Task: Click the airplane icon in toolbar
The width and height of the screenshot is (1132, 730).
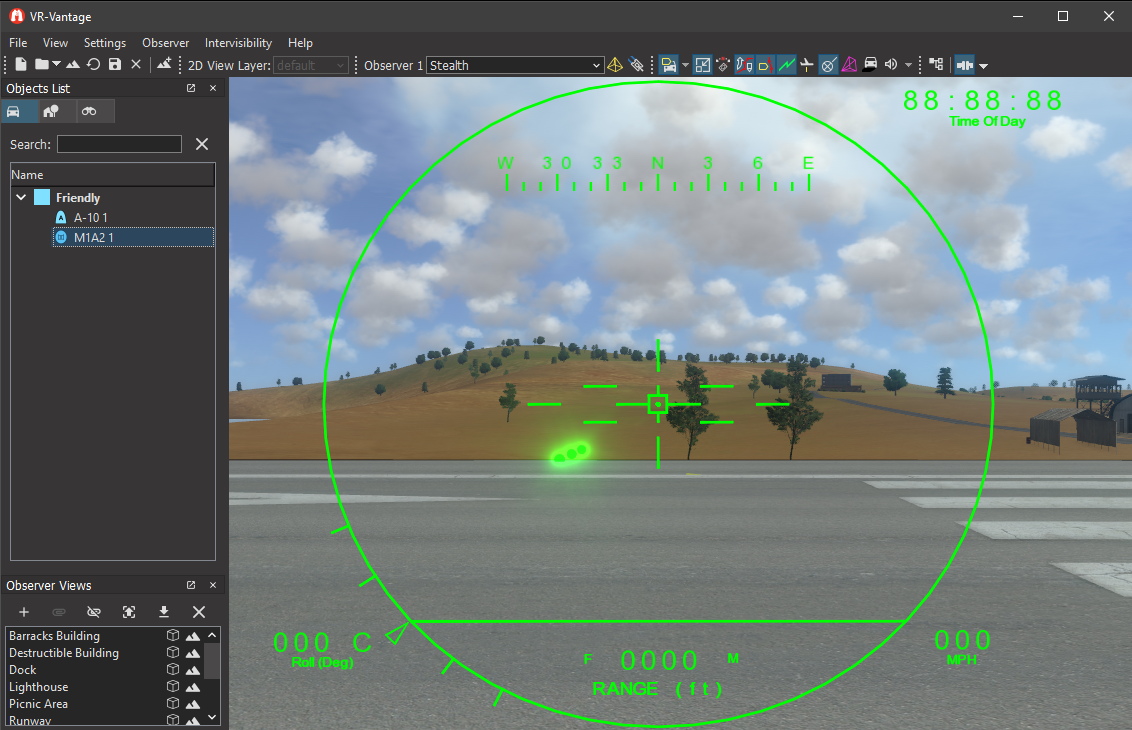Action: pyautogui.click(x=806, y=65)
